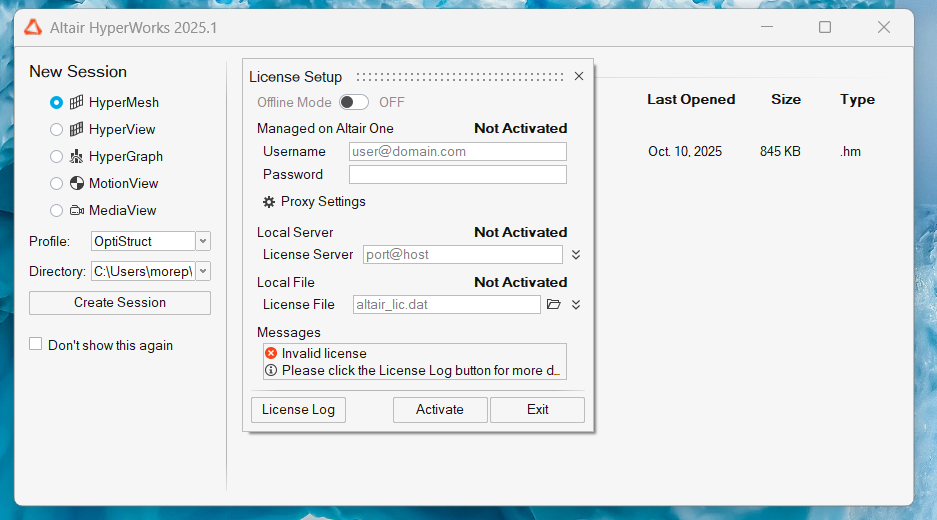Expand the License Server chevron
Image resolution: width=937 pixels, height=520 pixels.
(x=576, y=255)
